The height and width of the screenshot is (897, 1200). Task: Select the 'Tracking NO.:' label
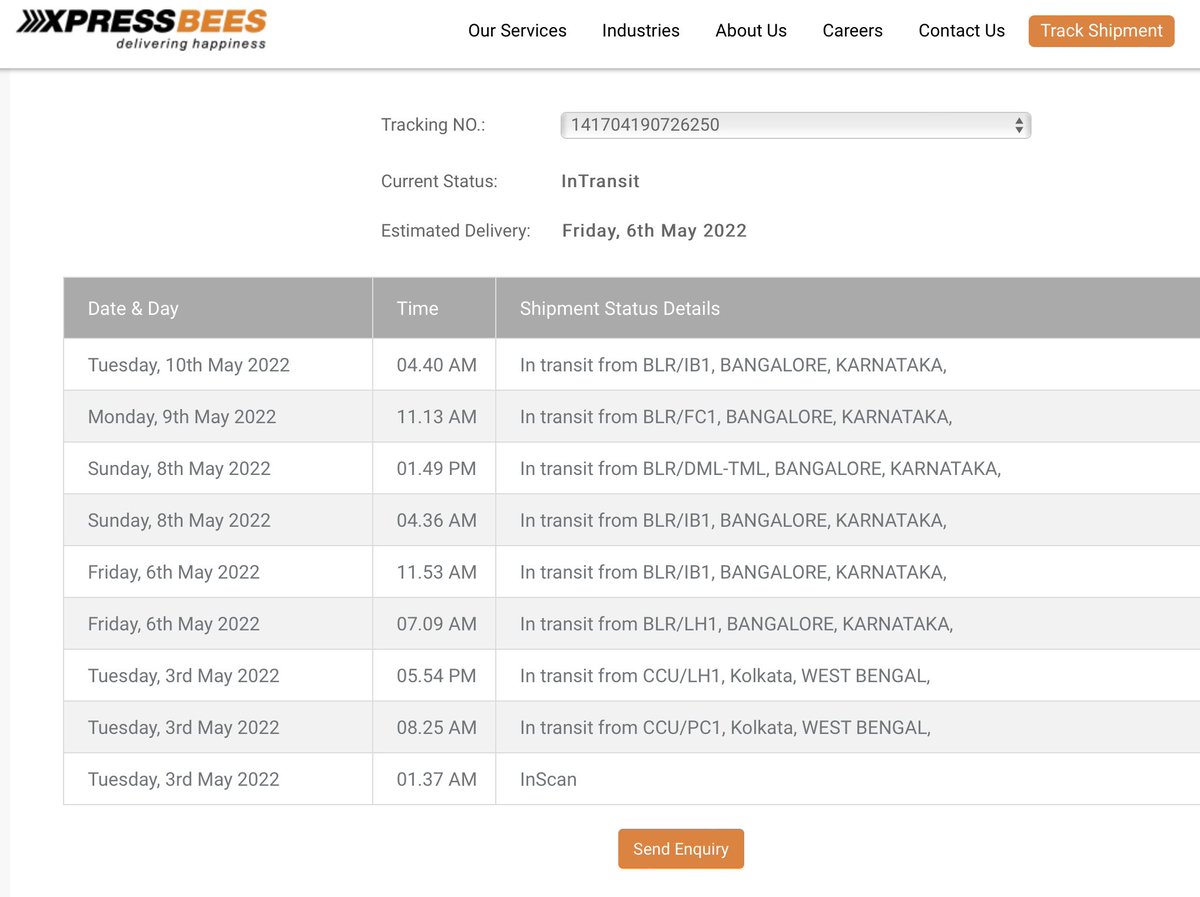[x=433, y=125]
